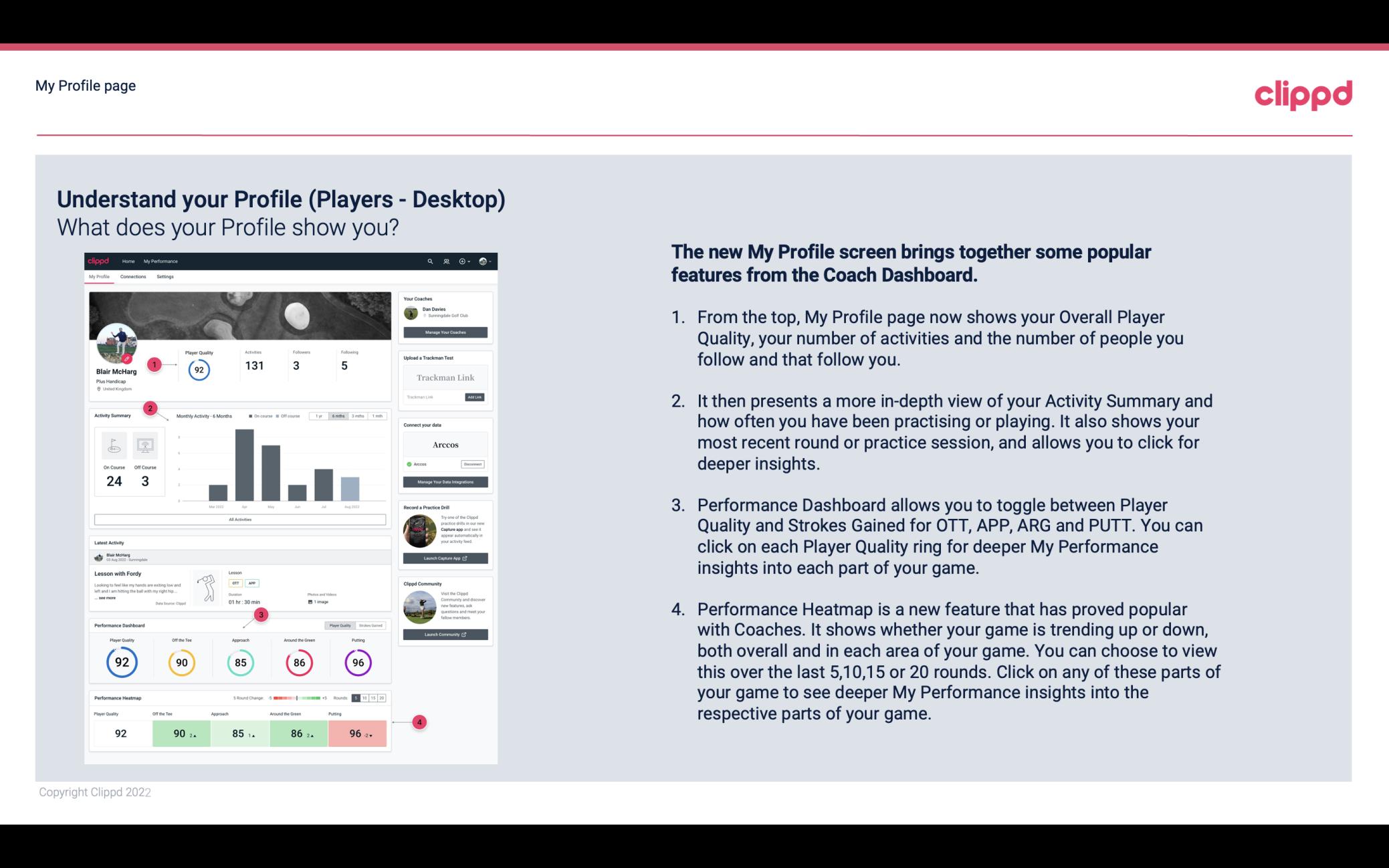Click the Putting performance ring icon

pos(357,662)
